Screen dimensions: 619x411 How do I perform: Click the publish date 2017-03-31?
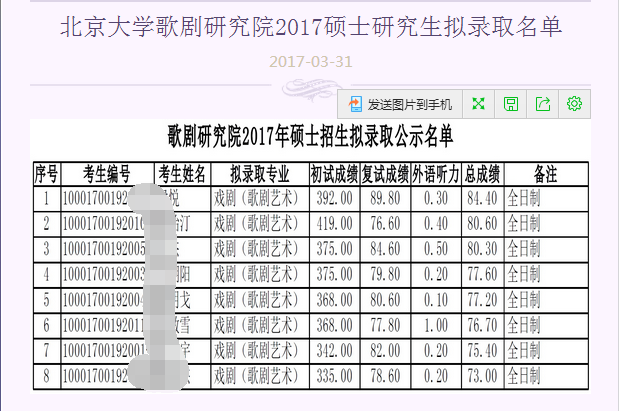click(x=311, y=62)
